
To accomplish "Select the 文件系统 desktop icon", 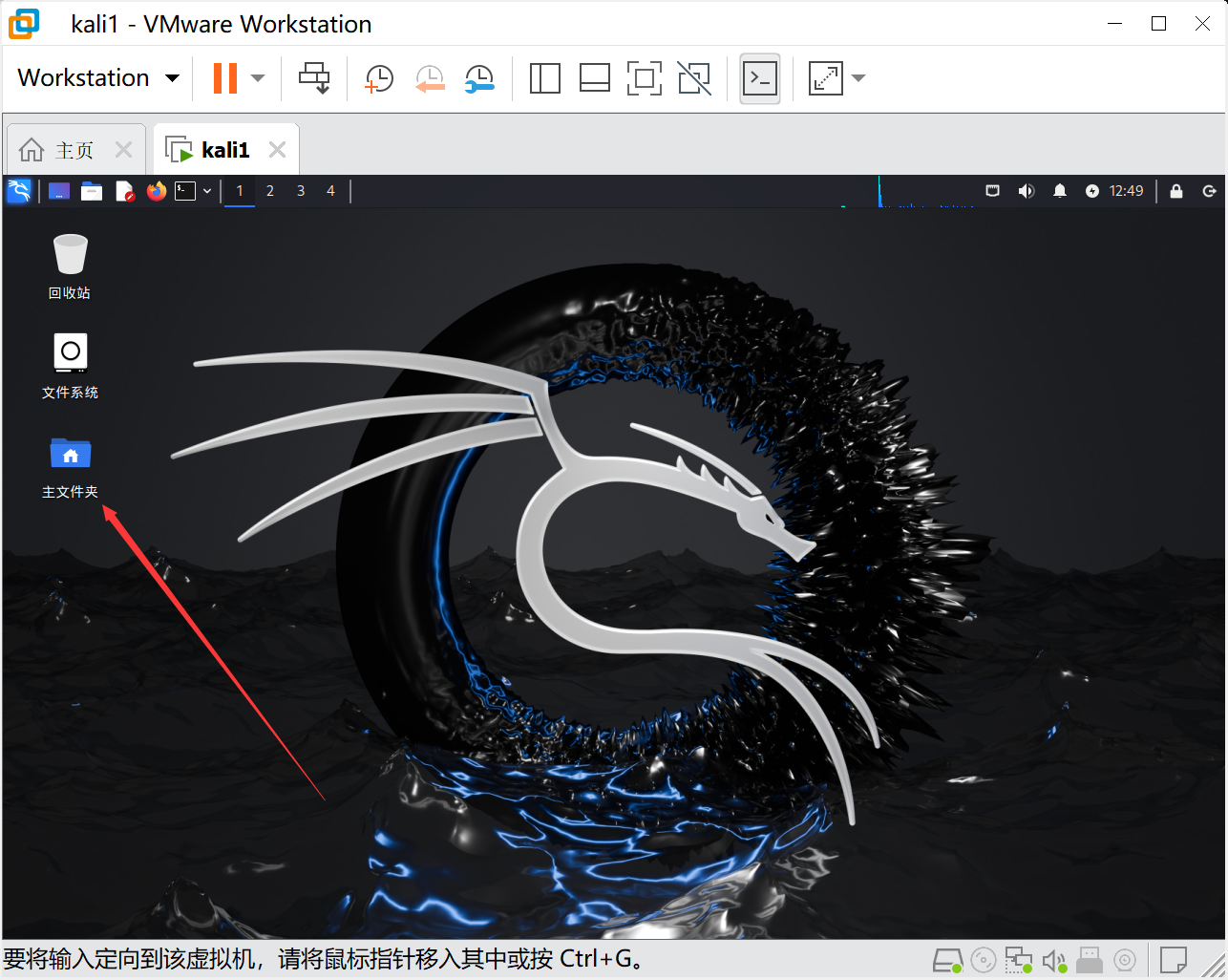I will pos(70,366).
